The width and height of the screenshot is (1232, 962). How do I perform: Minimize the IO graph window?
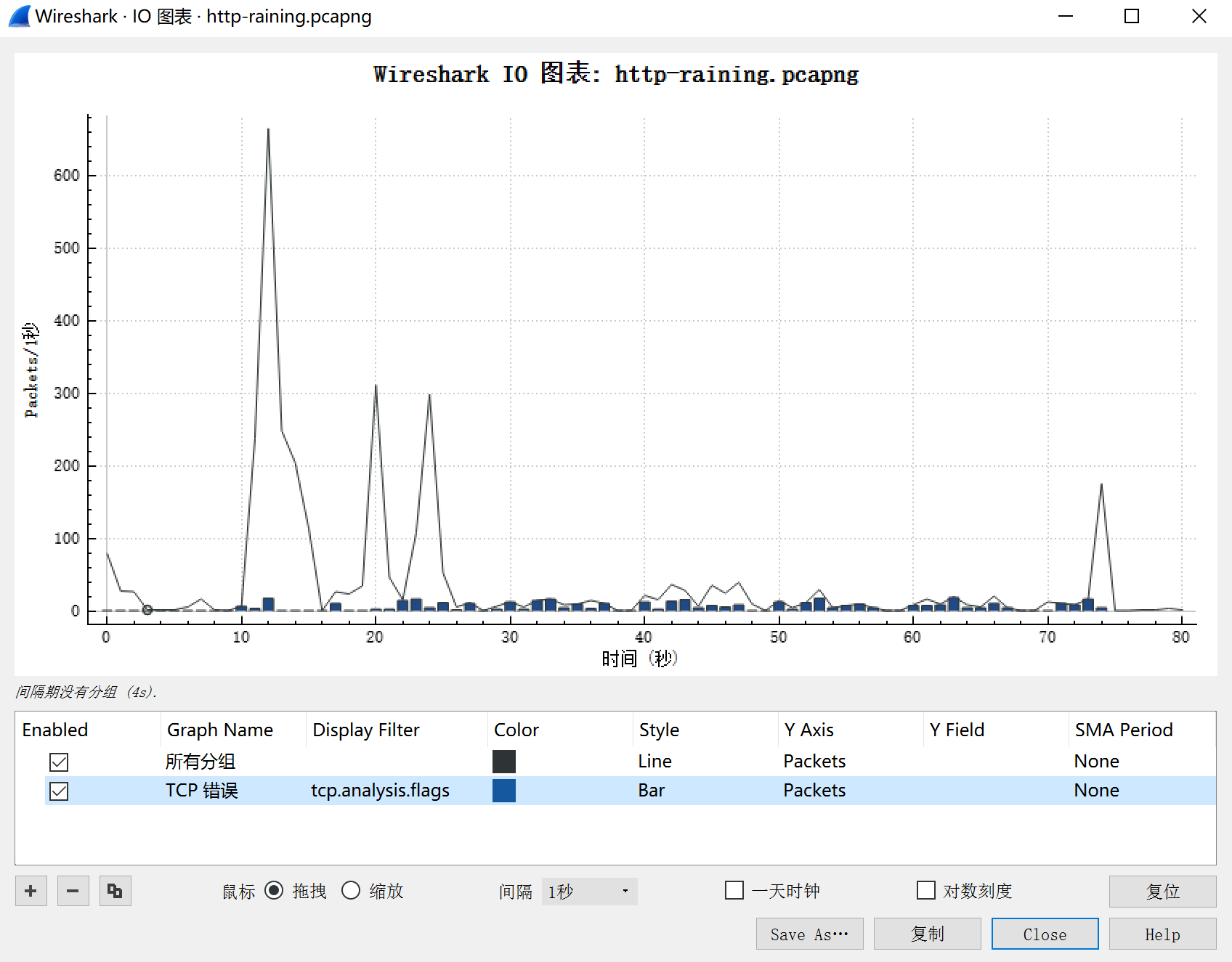pos(1066,16)
